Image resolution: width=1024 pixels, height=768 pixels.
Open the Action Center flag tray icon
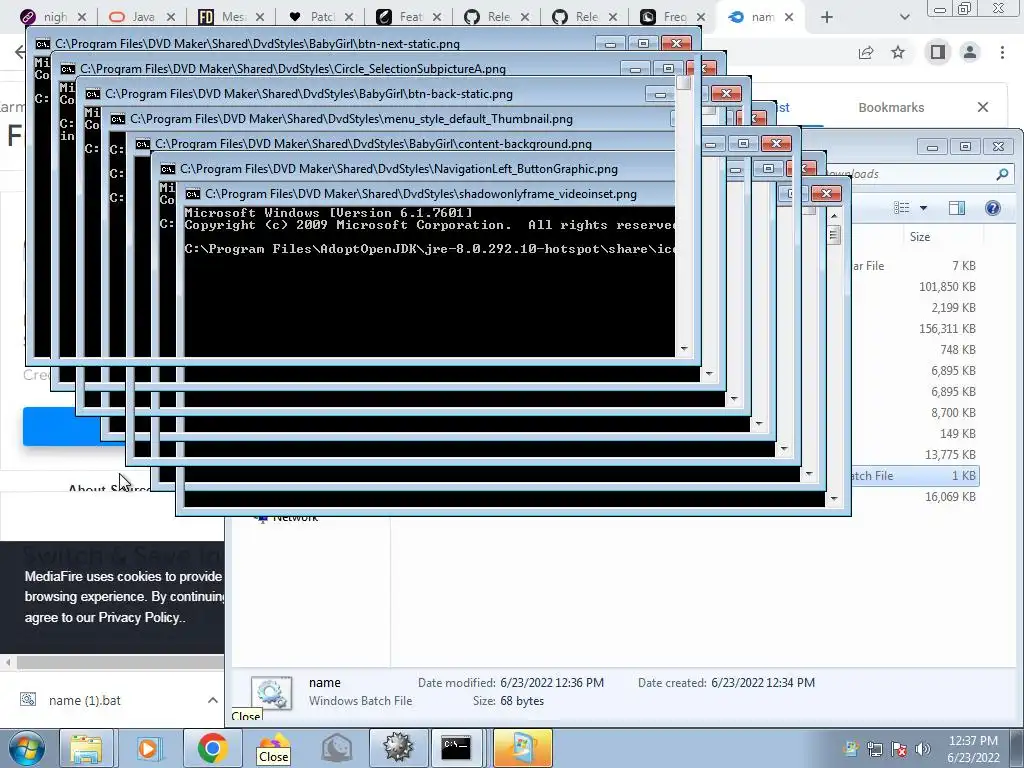coord(899,748)
